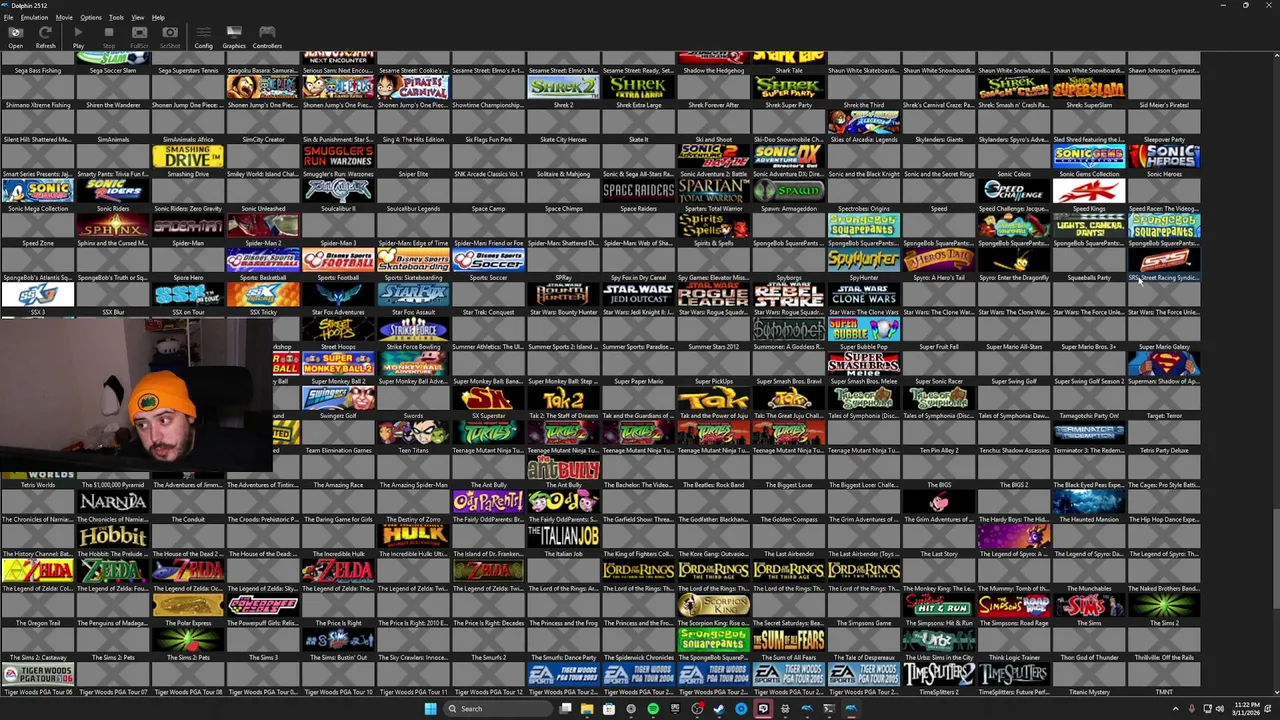Select the Teen Titans game cover
This screenshot has height=720, width=1280.
pos(413,432)
